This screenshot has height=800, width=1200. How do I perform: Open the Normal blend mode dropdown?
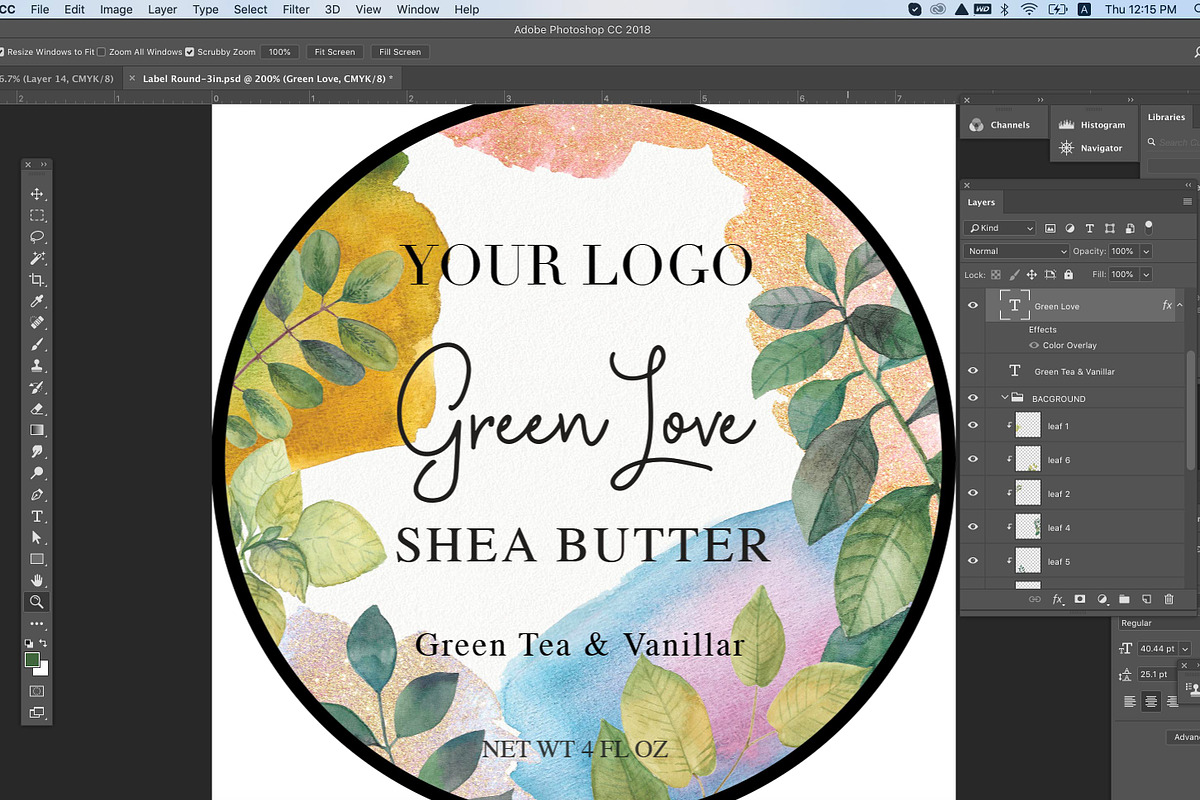pos(1014,250)
